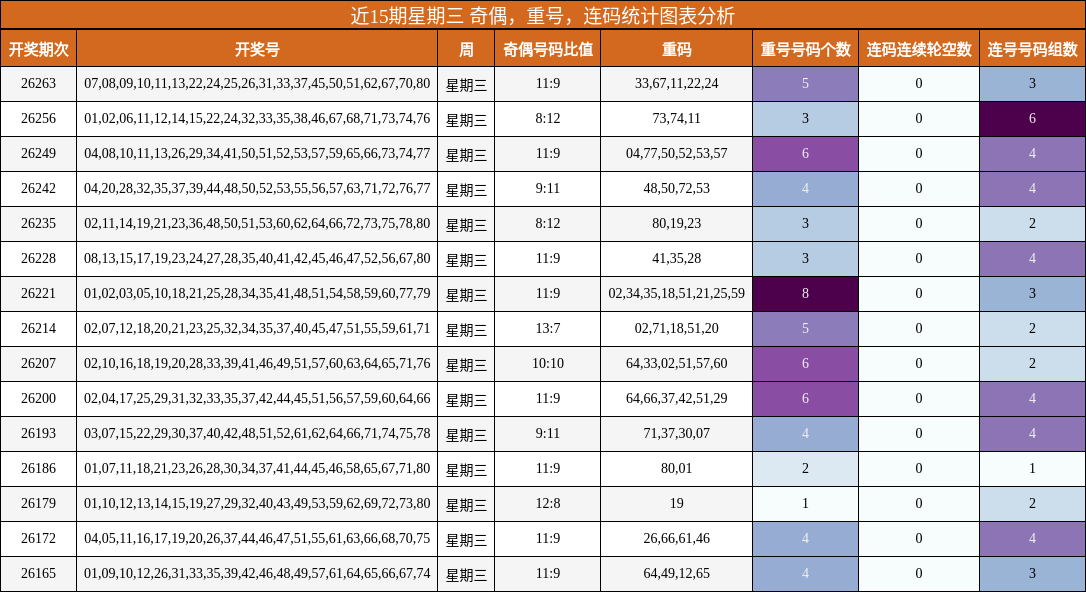Click repeat numbers cell 48,50,72,53
This screenshot has width=1086, height=592.
pyautogui.click(x=677, y=188)
